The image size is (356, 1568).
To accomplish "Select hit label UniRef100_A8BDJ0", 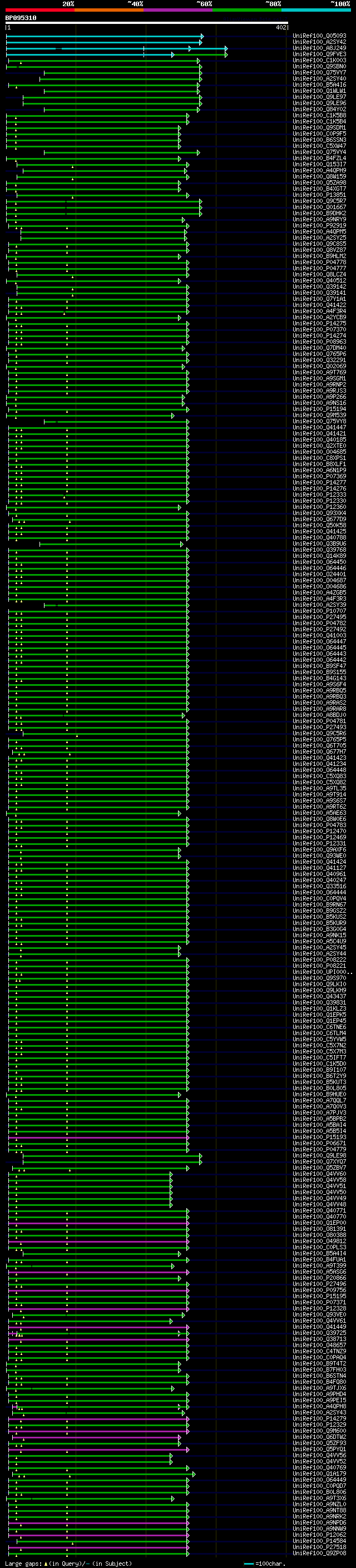I will tap(319, 715).
